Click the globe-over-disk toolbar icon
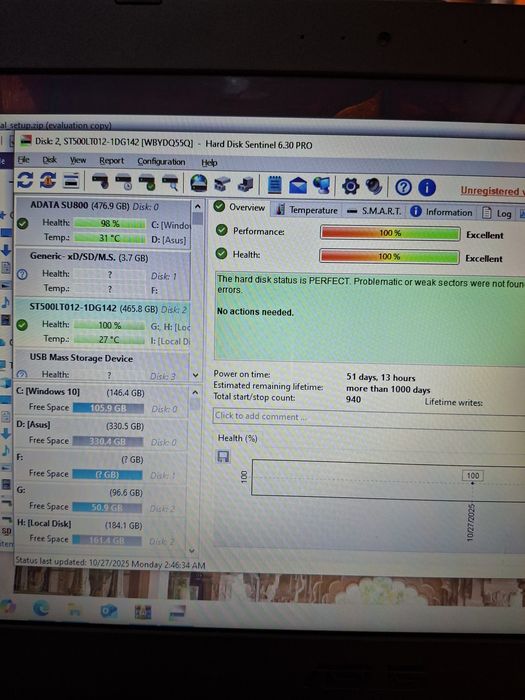This screenshot has height=700, width=525. point(199,183)
